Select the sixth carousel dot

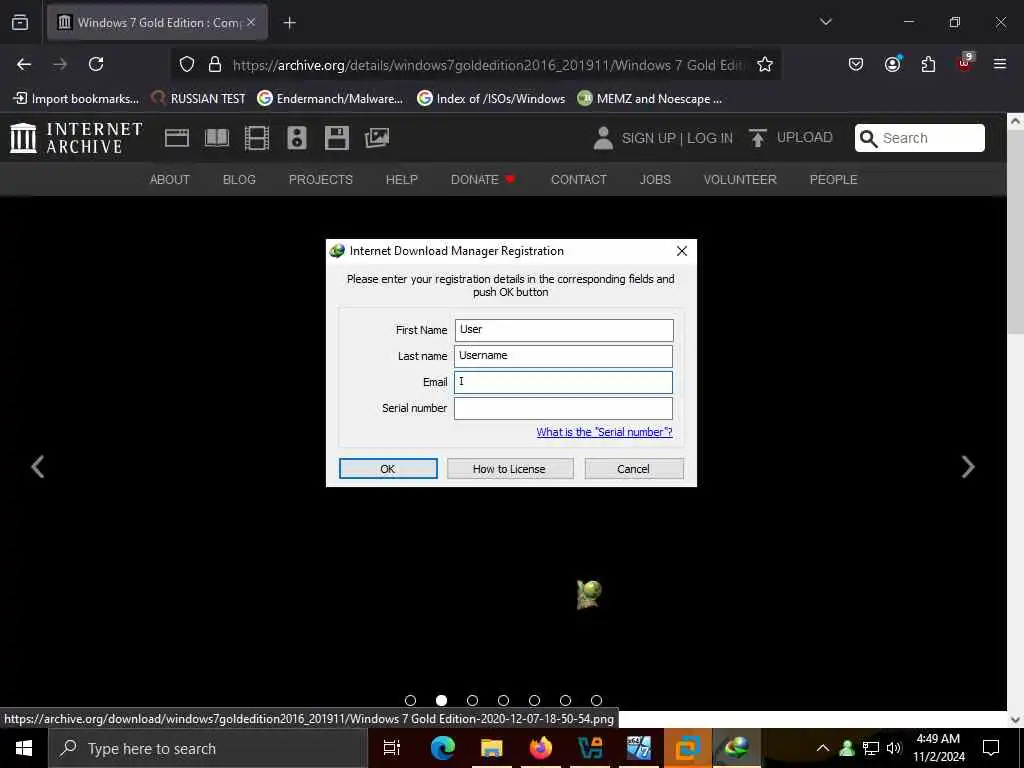coord(565,700)
